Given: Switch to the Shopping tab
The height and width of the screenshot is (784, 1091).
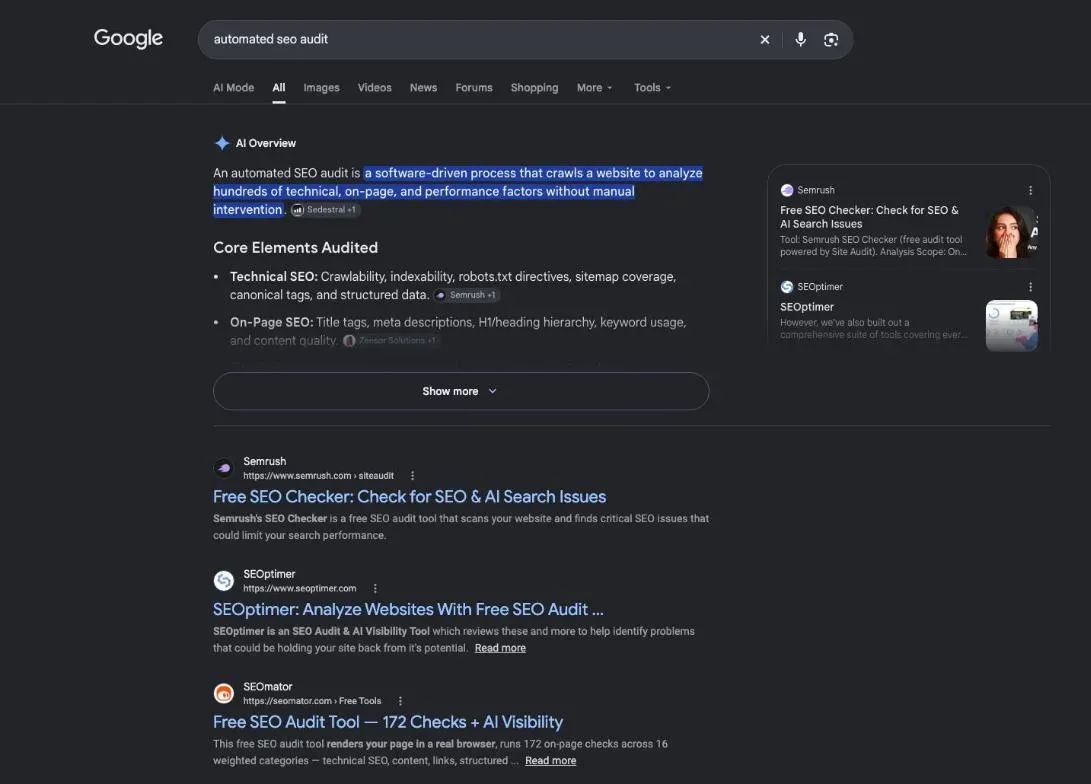Looking at the screenshot, I should (534, 88).
